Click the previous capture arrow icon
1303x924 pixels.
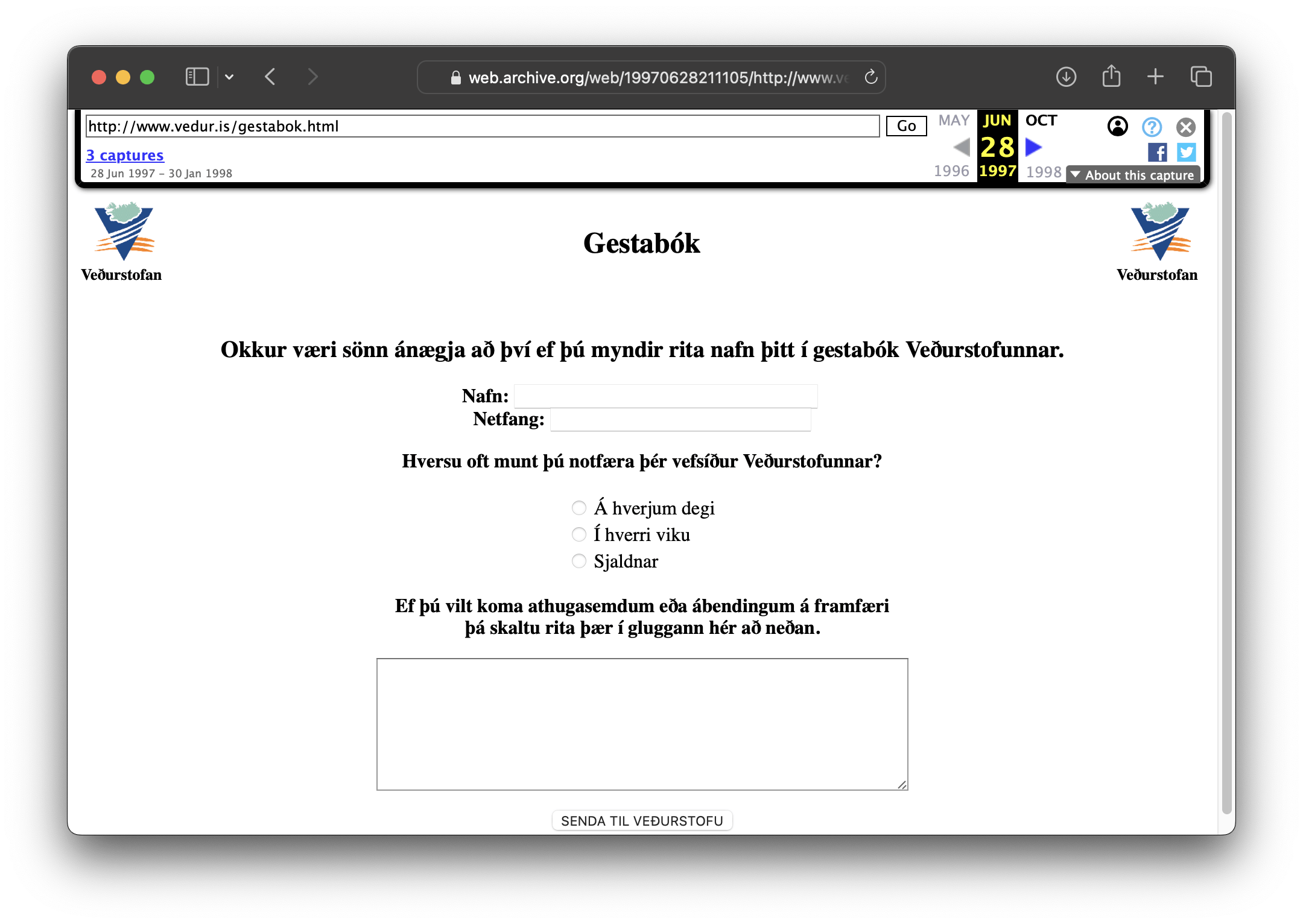[x=960, y=148]
